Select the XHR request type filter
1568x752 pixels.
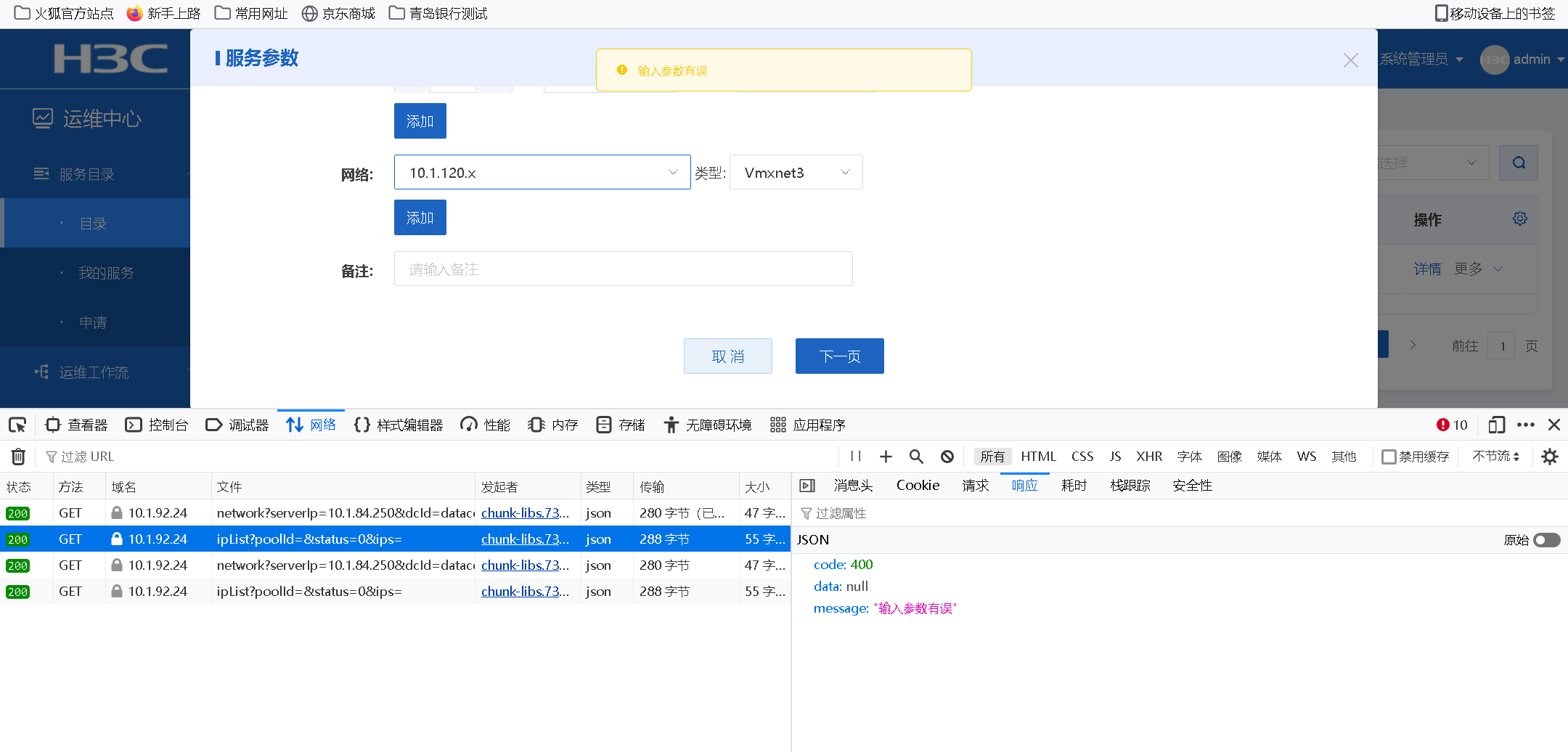click(1148, 457)
